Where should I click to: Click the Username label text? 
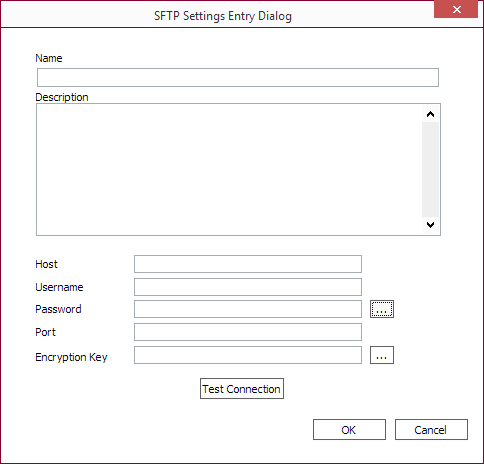coord(59,287)
